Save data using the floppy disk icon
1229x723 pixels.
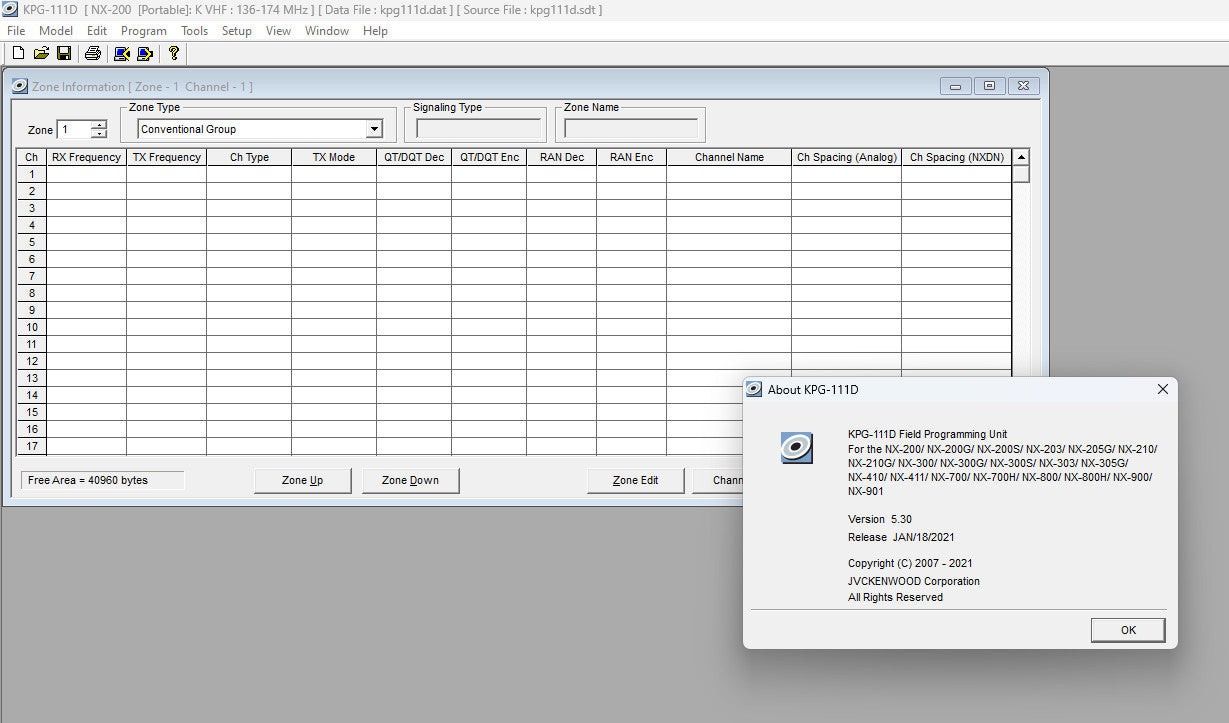(64, 54)
